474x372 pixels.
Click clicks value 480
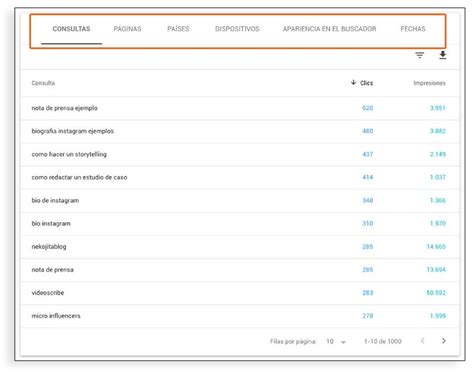point(368,131)
